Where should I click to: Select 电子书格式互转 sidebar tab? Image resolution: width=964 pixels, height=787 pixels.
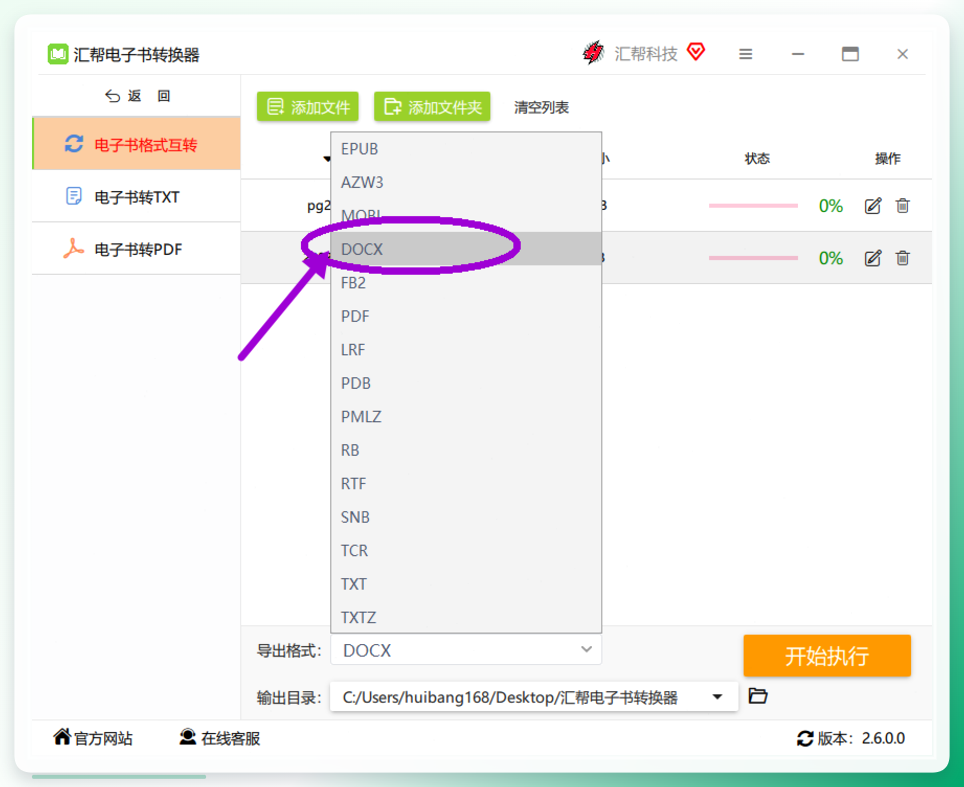pyautogui.click(x=136, y=144)
